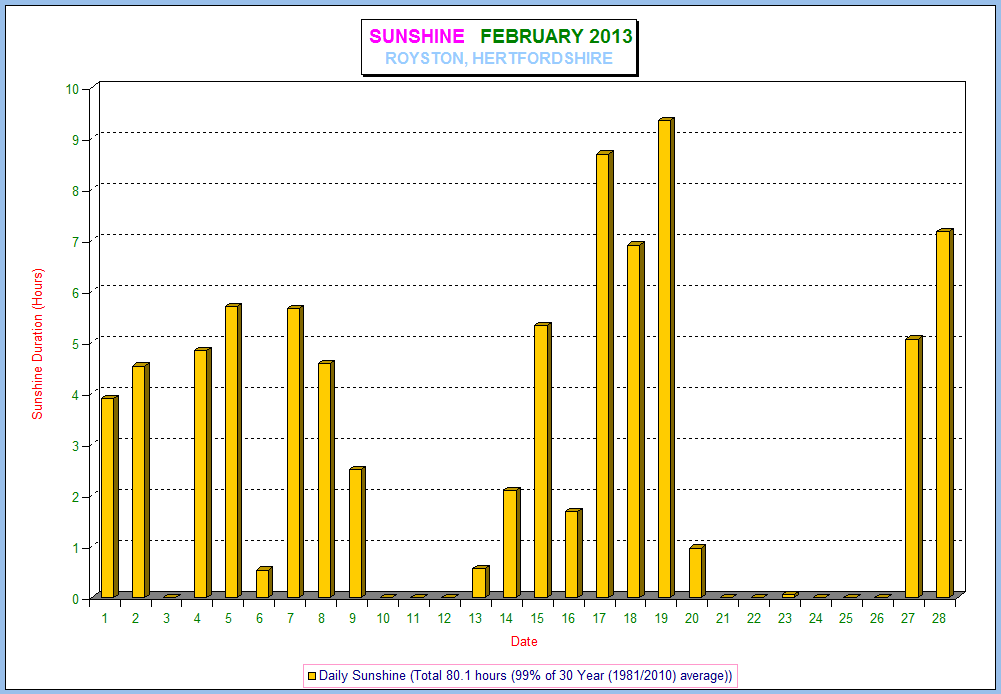Select the short bar for date 13

481,582
